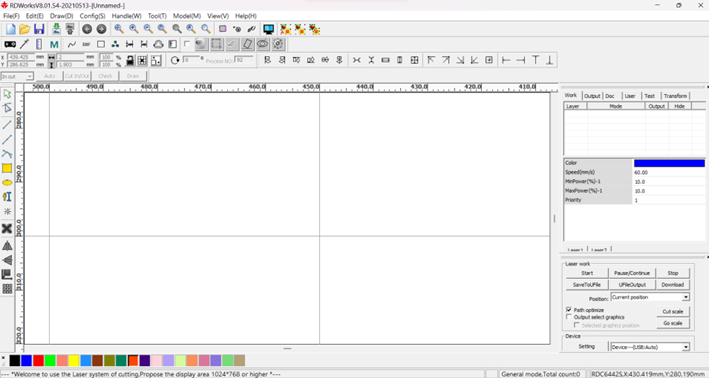The width and height of the screenshot is (709, 378).
Task: Open the Model menu
Action: [x=187, y=16]
